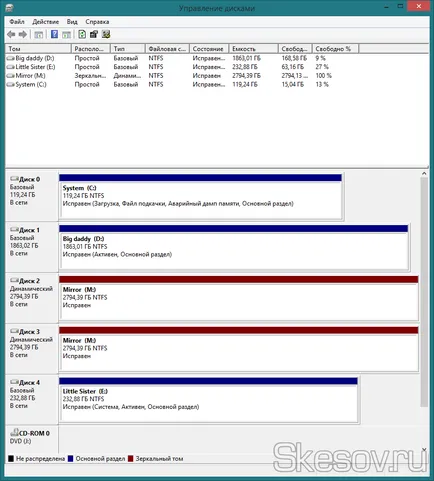Screen dimensions: 434x481
Task: Click the black Не распределена legend swatch
Action: tap(11, 459)
